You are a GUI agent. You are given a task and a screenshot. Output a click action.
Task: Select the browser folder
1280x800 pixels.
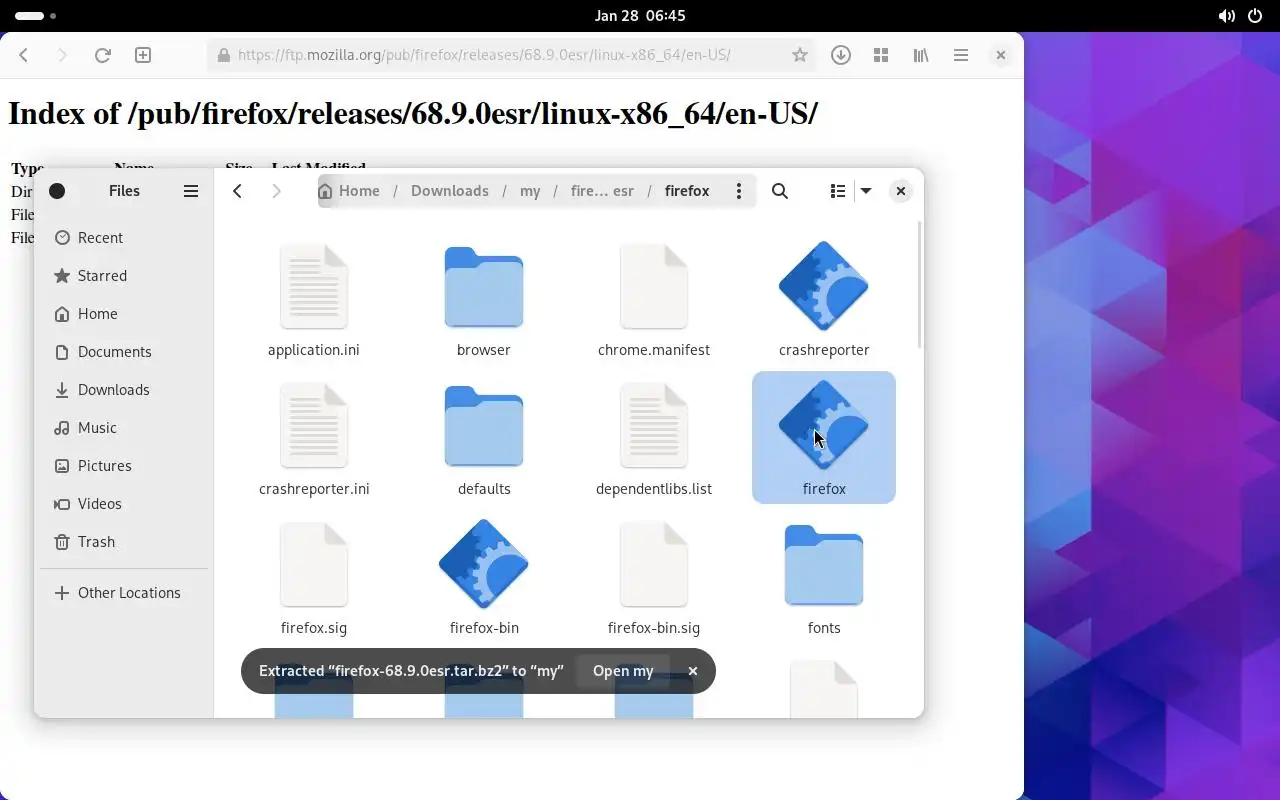pyautogui.click(x=484, y=299)
